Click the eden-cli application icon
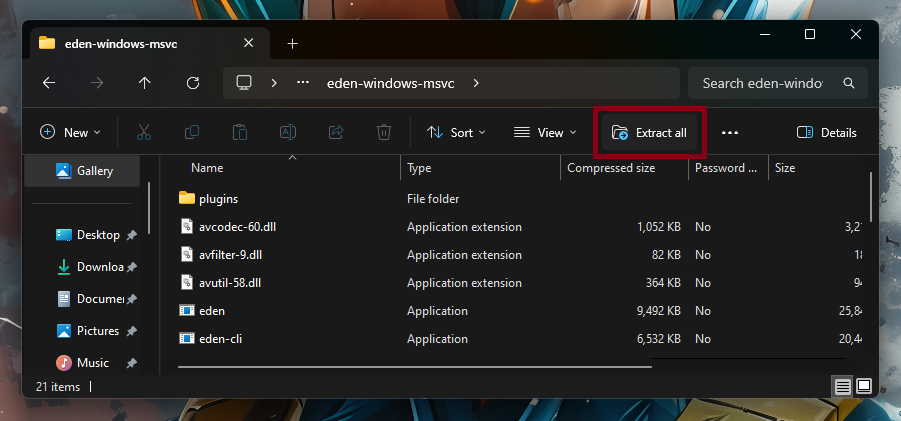 coord(187,339)
